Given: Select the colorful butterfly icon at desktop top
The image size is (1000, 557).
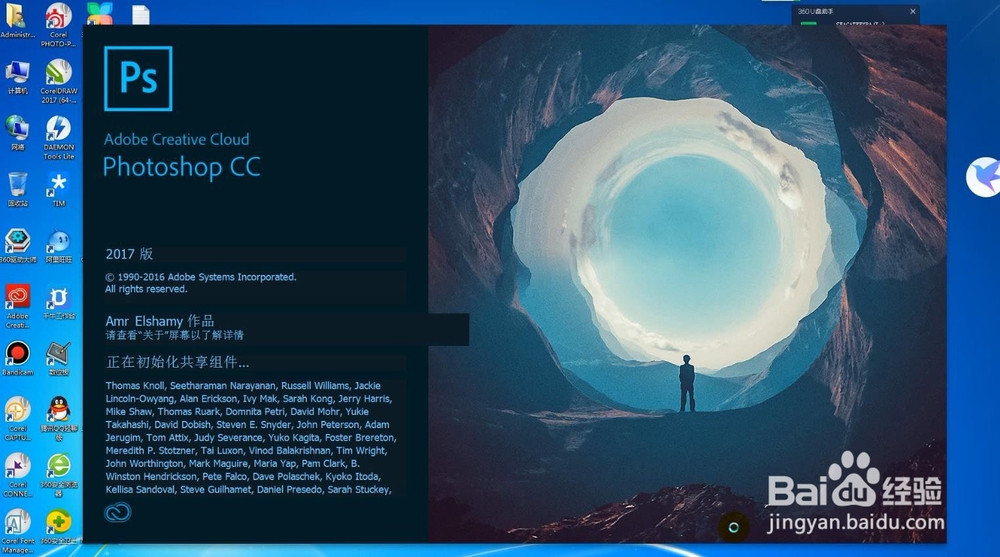Looking at the screenshot, I should (x=99, y=13).
